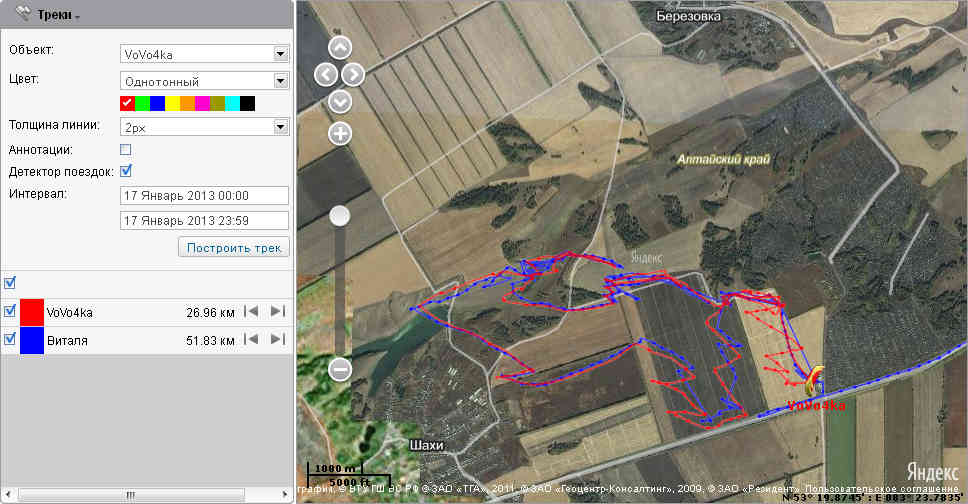The image size is (968, 504).
Task: Disable the Детектор поездок checkbox
Action: click(126, 171)
